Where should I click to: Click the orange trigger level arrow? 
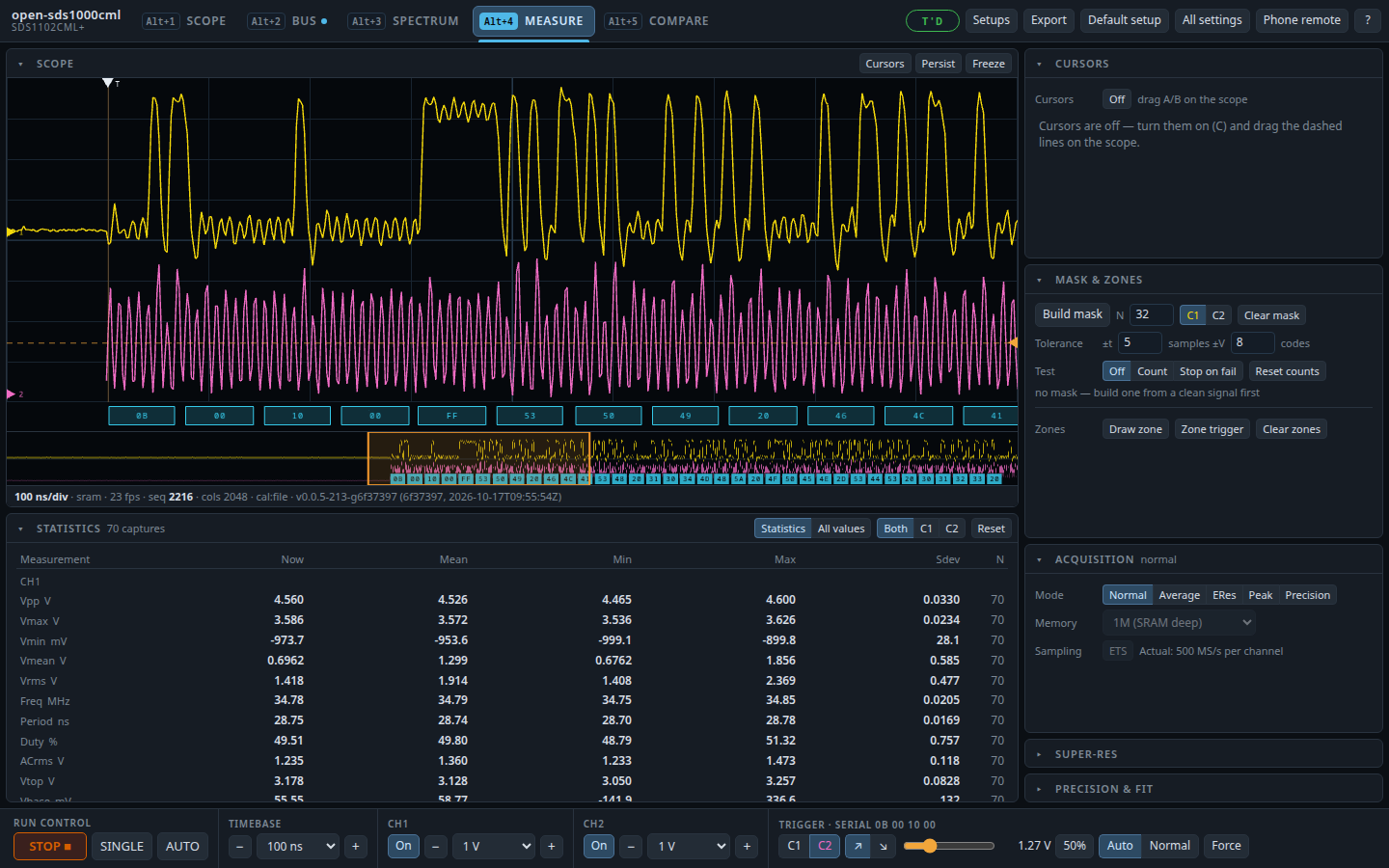click(1013, 342)
